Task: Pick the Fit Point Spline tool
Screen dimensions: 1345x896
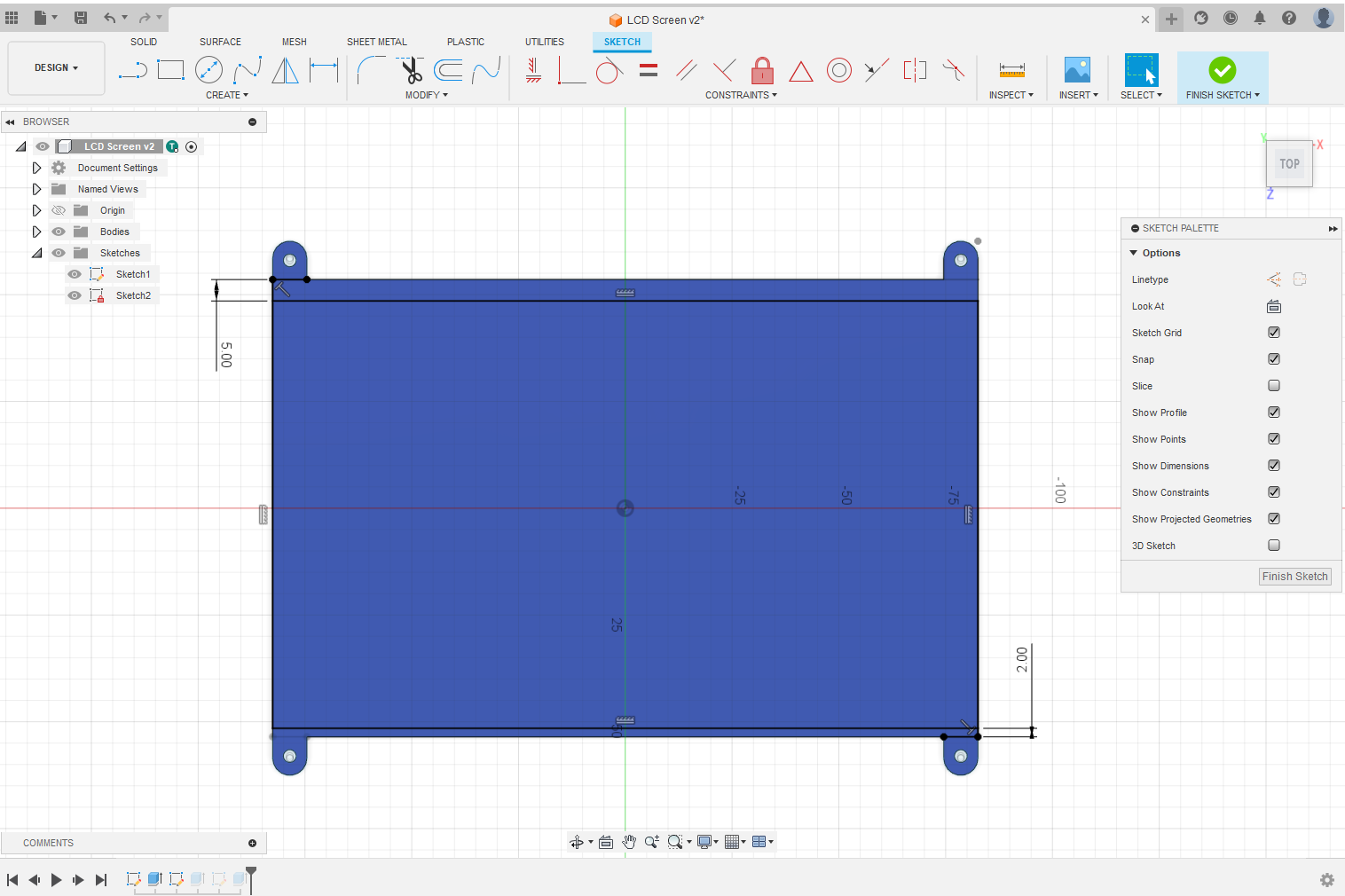Action: click(248, 70)
